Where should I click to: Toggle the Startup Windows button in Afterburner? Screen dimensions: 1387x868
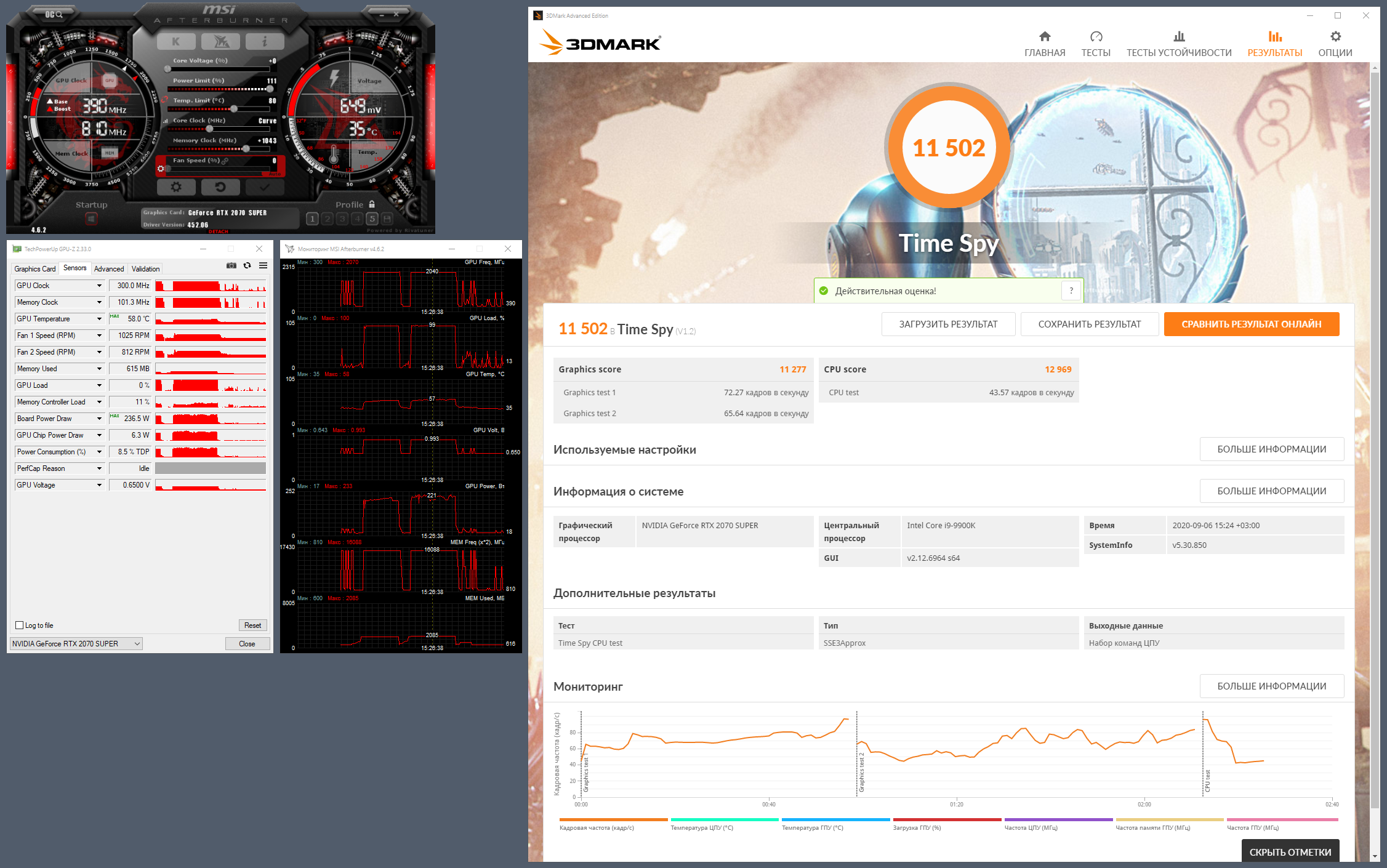pyautogui.click(x=92, y=219)
